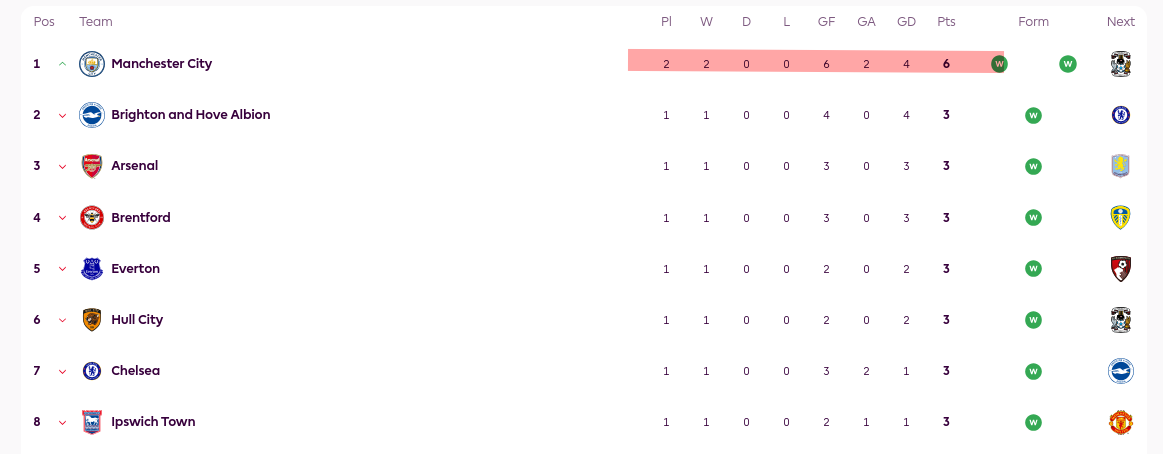The height and width of the screenshot is (454, 1163).
Task: Open the Brighton and Hove Albion team link
Action: click(191, 115)
